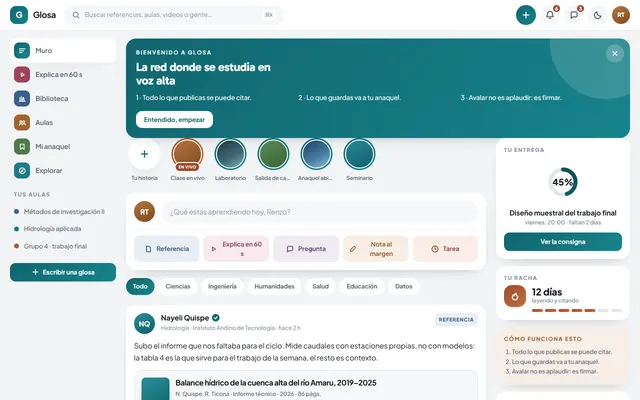Open Nayeli Quispe's NQ avatar
This screenshot has height=400, width=640.
[x=144, y=324]
